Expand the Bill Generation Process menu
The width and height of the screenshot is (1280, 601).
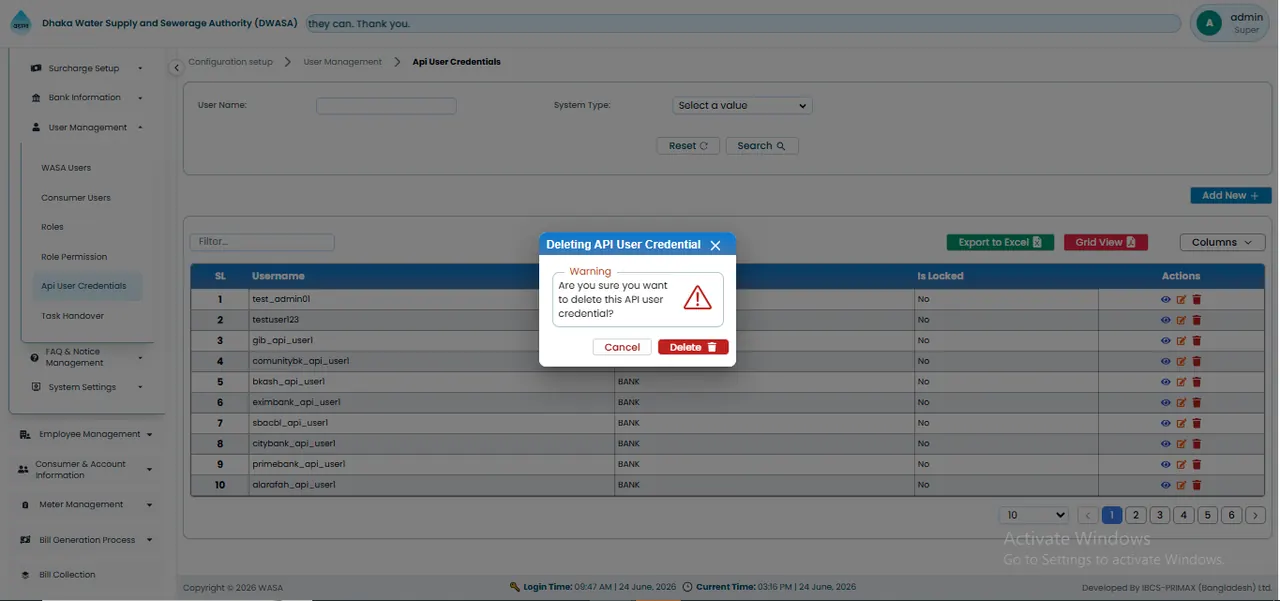[86, 540]
